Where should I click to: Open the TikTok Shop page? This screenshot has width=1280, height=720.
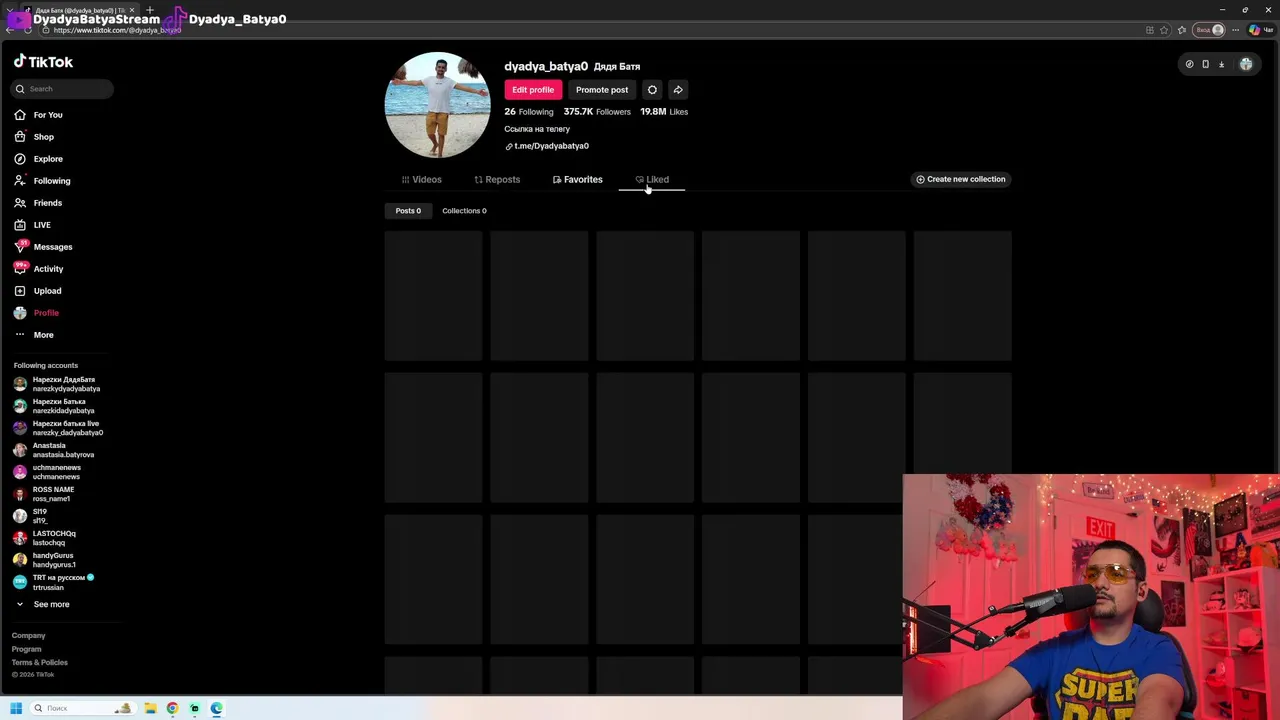coord(34,137)
